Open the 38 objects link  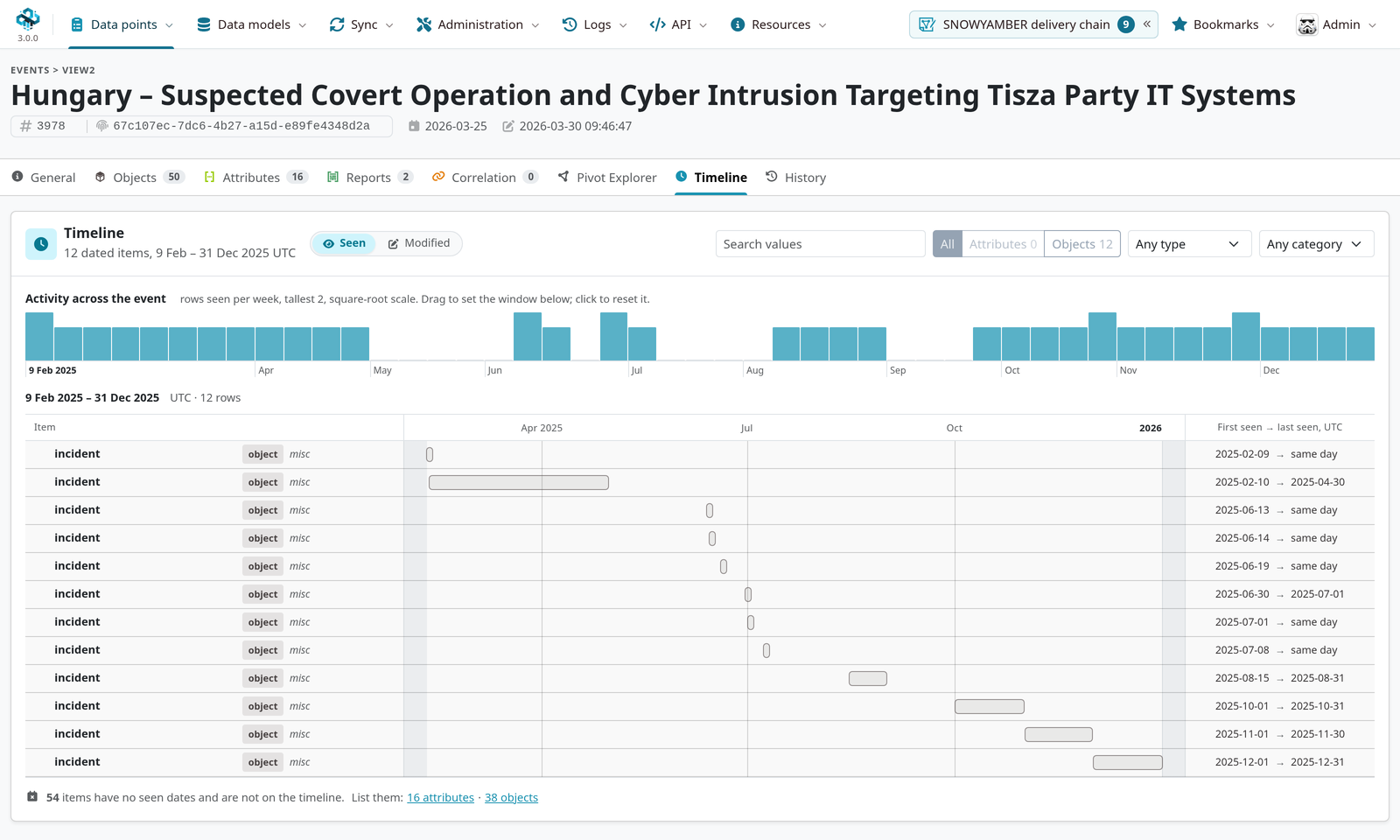pos(511,798)
